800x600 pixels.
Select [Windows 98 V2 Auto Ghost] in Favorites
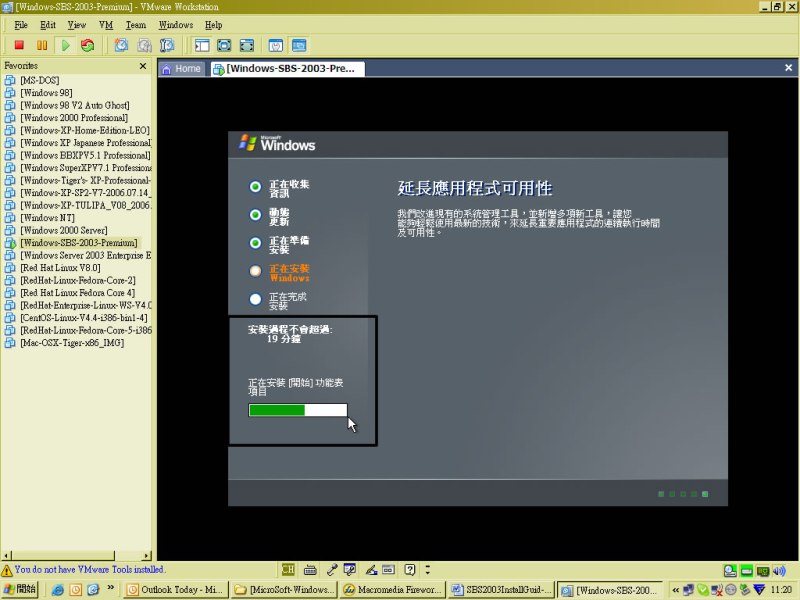point(75,105)
